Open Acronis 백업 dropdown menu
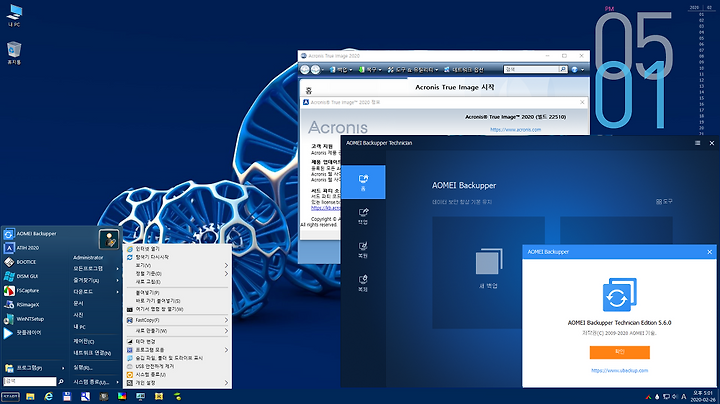This screenshot has width=720, height=404. coord(340,70)
